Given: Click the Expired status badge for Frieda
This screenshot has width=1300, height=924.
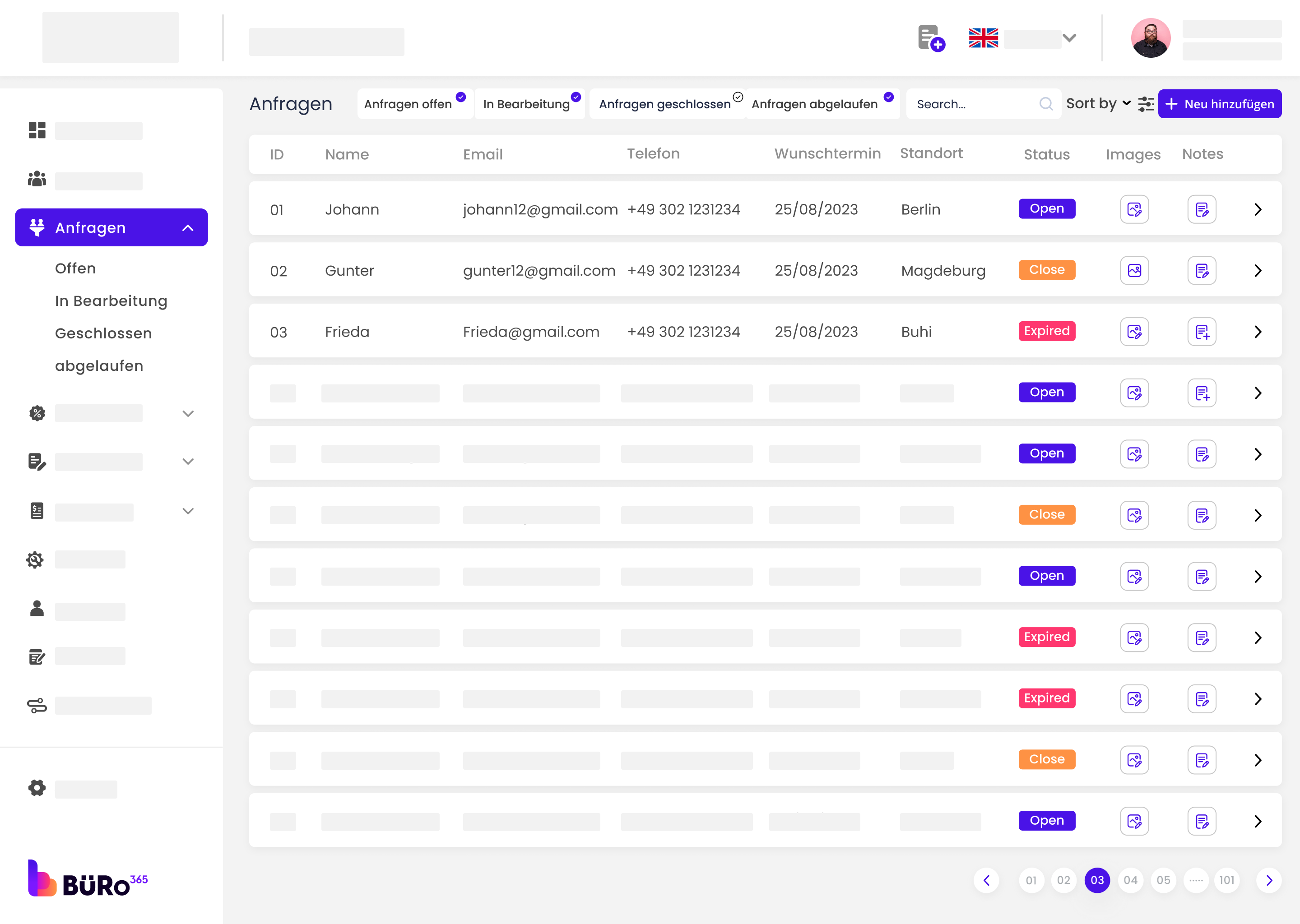Looking at the screenshot, I should pyautogui.click(x=1047, y=331).
